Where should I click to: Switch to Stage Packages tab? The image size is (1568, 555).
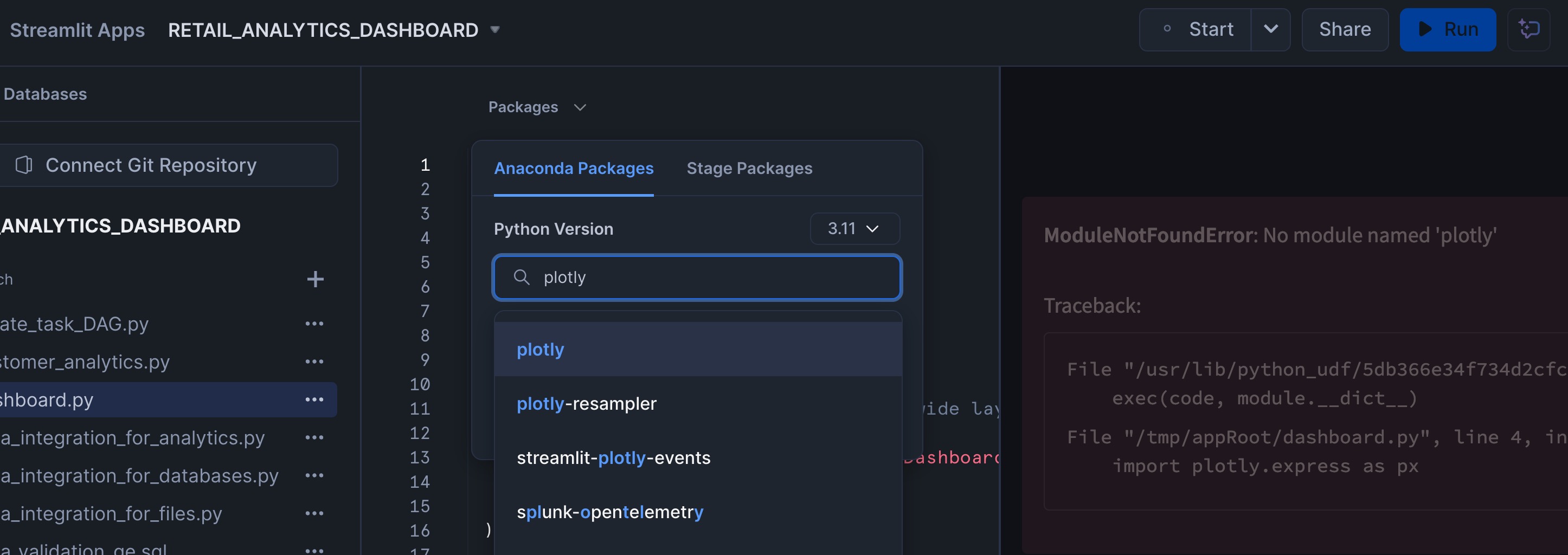tap(749, 169)
